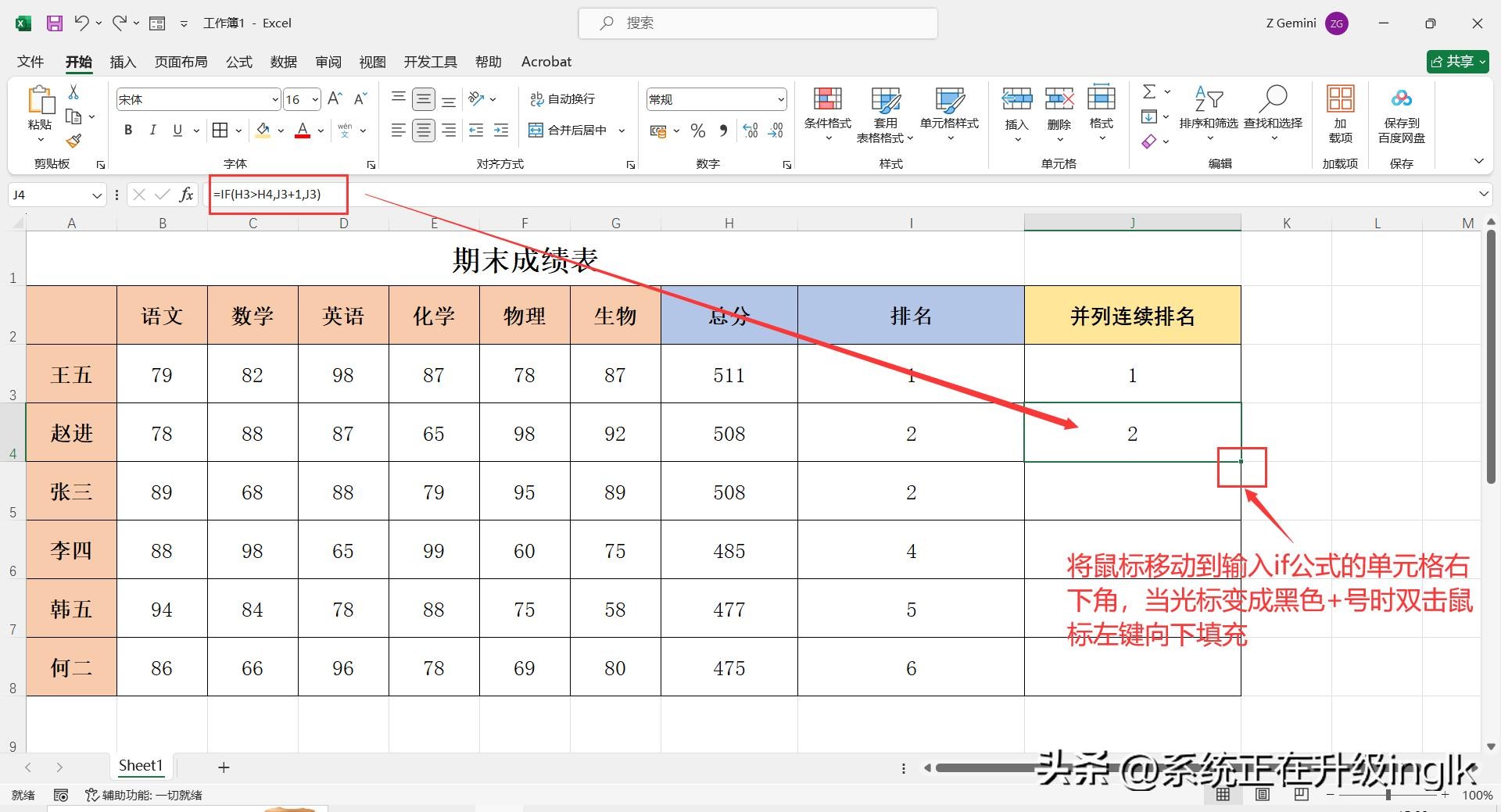The height and width of the screenshot is (812, 1501).
Task: Toggle Bold formatting
Action: tap(128, 131)
